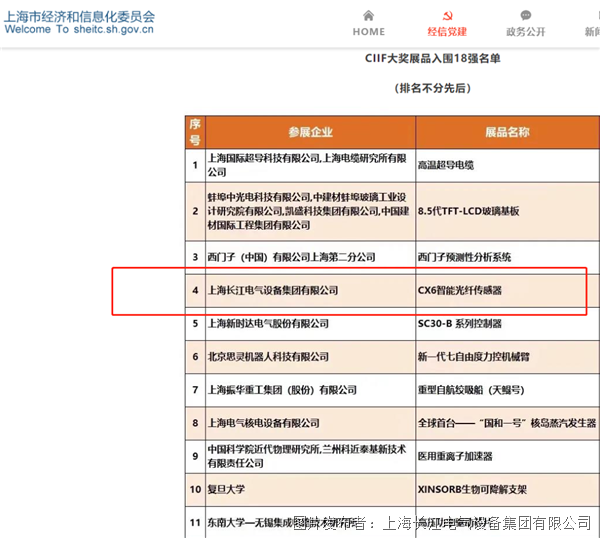The width and height of the screenshot is (600, 538).
Task: Select the 上海长江电气设备集团有限公司 table cell
Action: pyautogui.click(x=310, y=290)
